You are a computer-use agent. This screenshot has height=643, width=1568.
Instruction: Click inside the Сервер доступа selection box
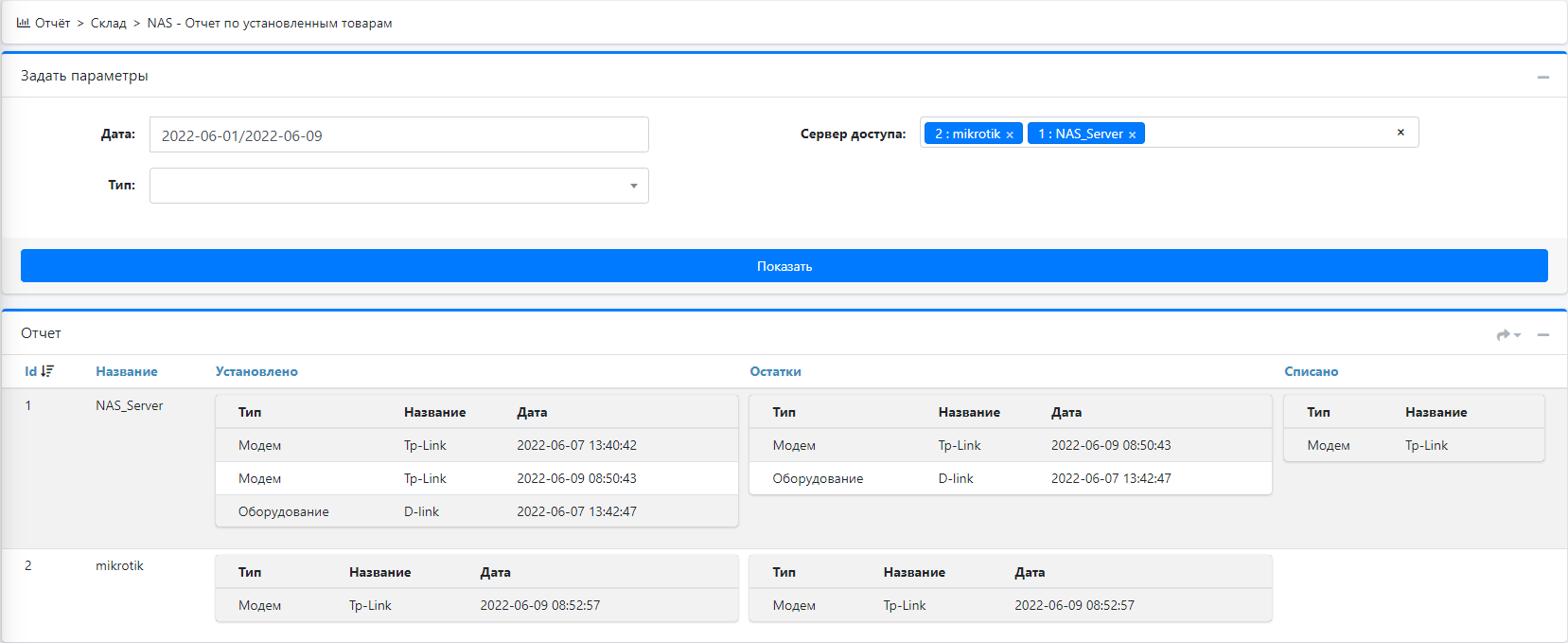(1268, 133)
